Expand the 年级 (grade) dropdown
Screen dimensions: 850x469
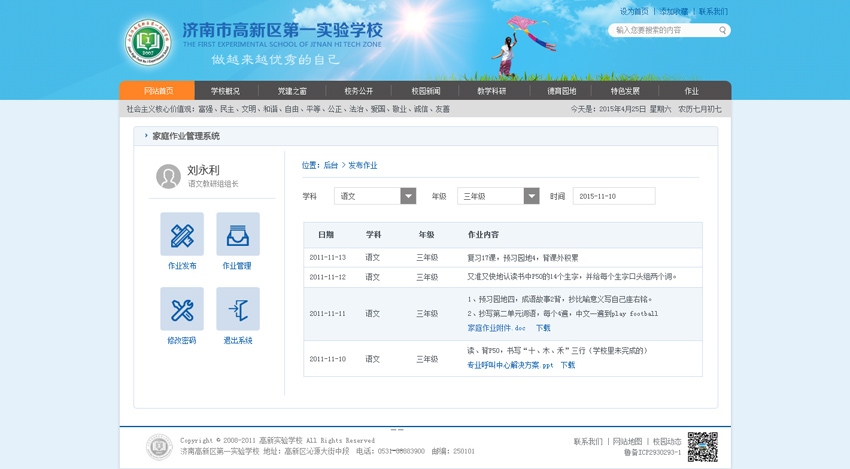531,197
